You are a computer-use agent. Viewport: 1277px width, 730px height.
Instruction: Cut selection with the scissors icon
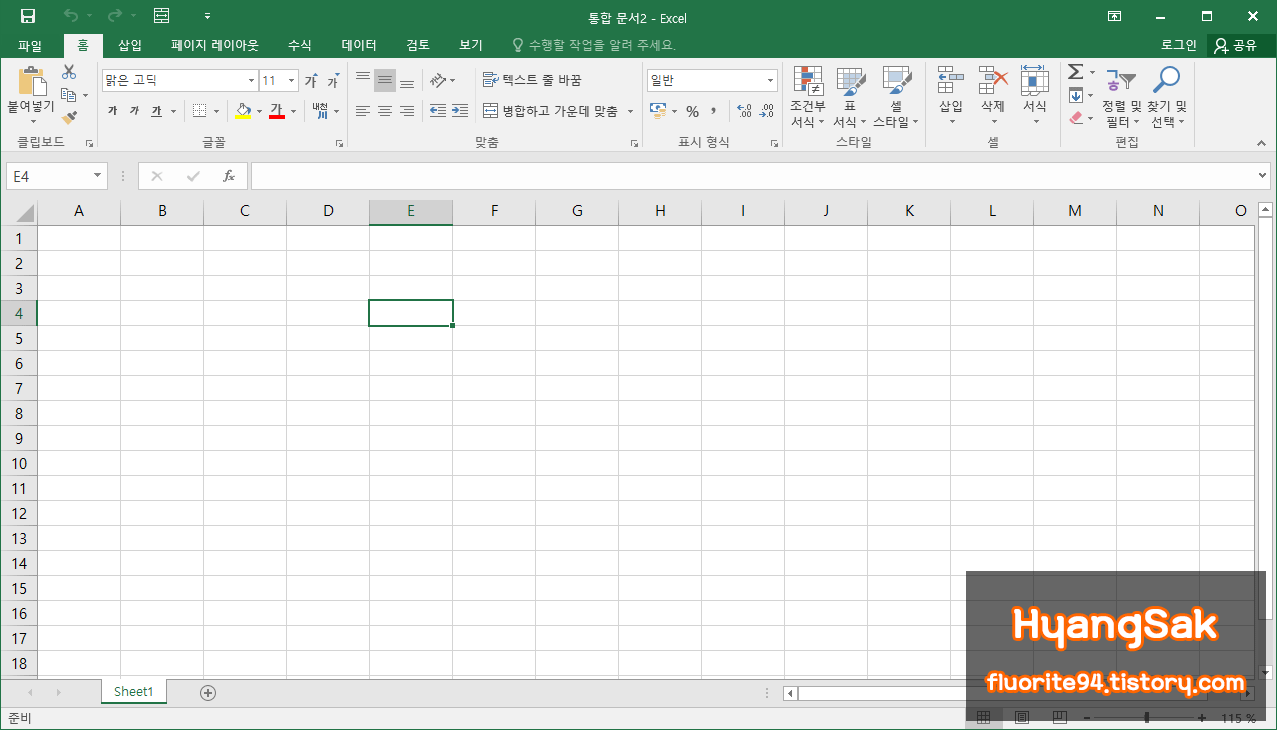[69, 72]
